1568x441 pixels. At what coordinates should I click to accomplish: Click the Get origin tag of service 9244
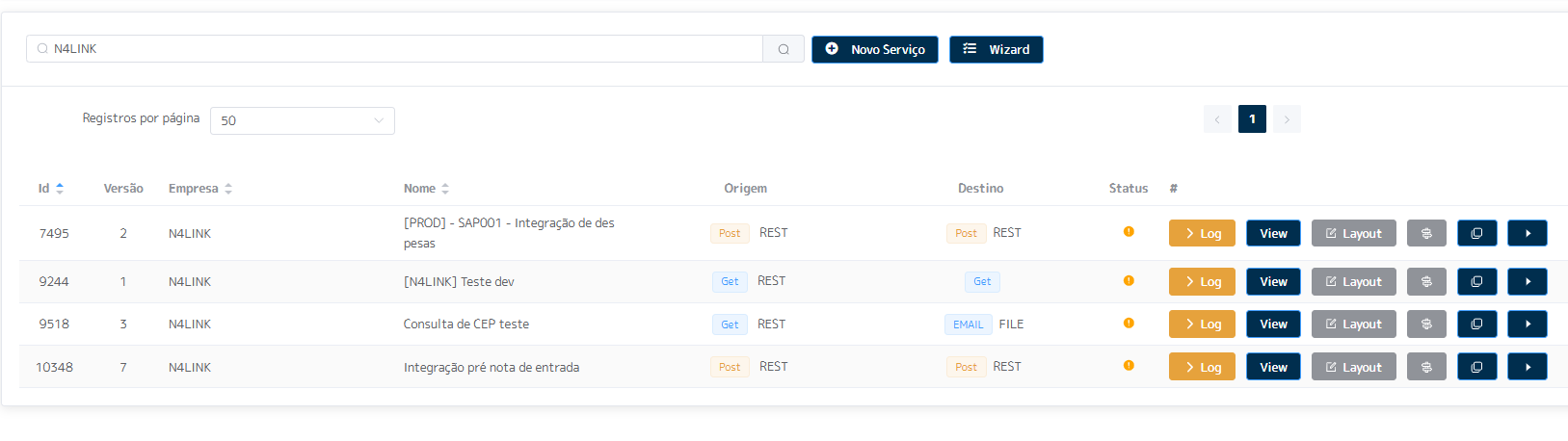click(730, 281)
